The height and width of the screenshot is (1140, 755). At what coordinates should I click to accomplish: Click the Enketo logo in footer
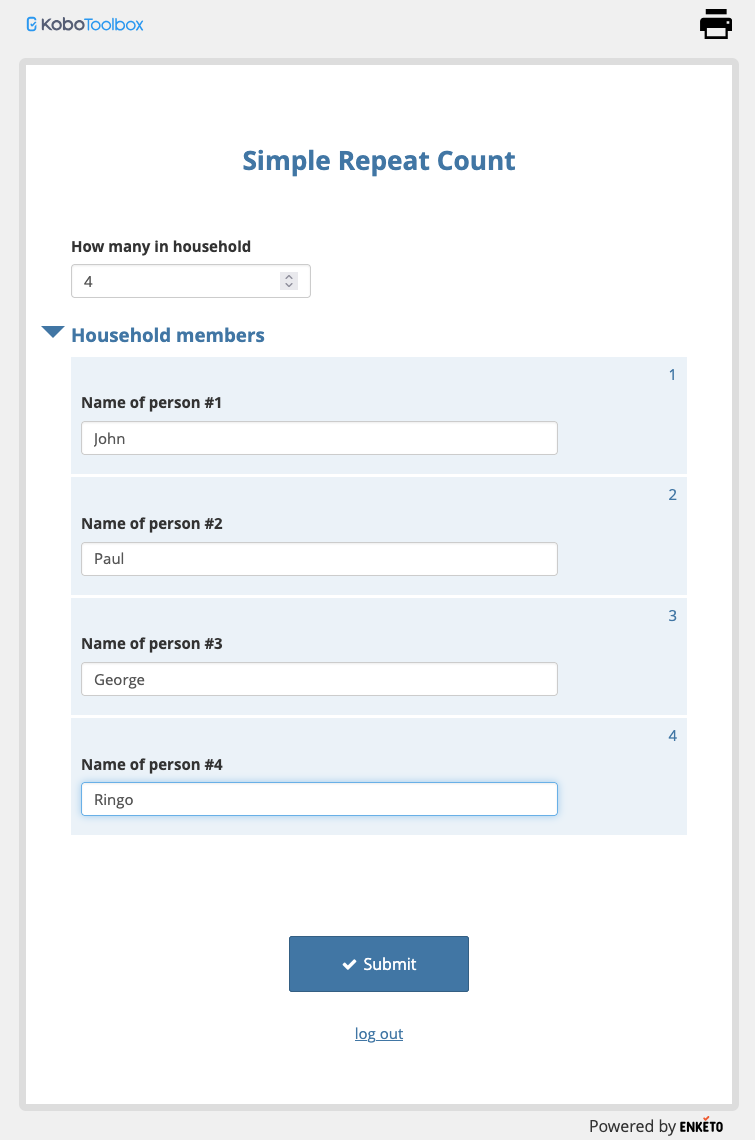pyautogui.click(x=701, y=1126)
